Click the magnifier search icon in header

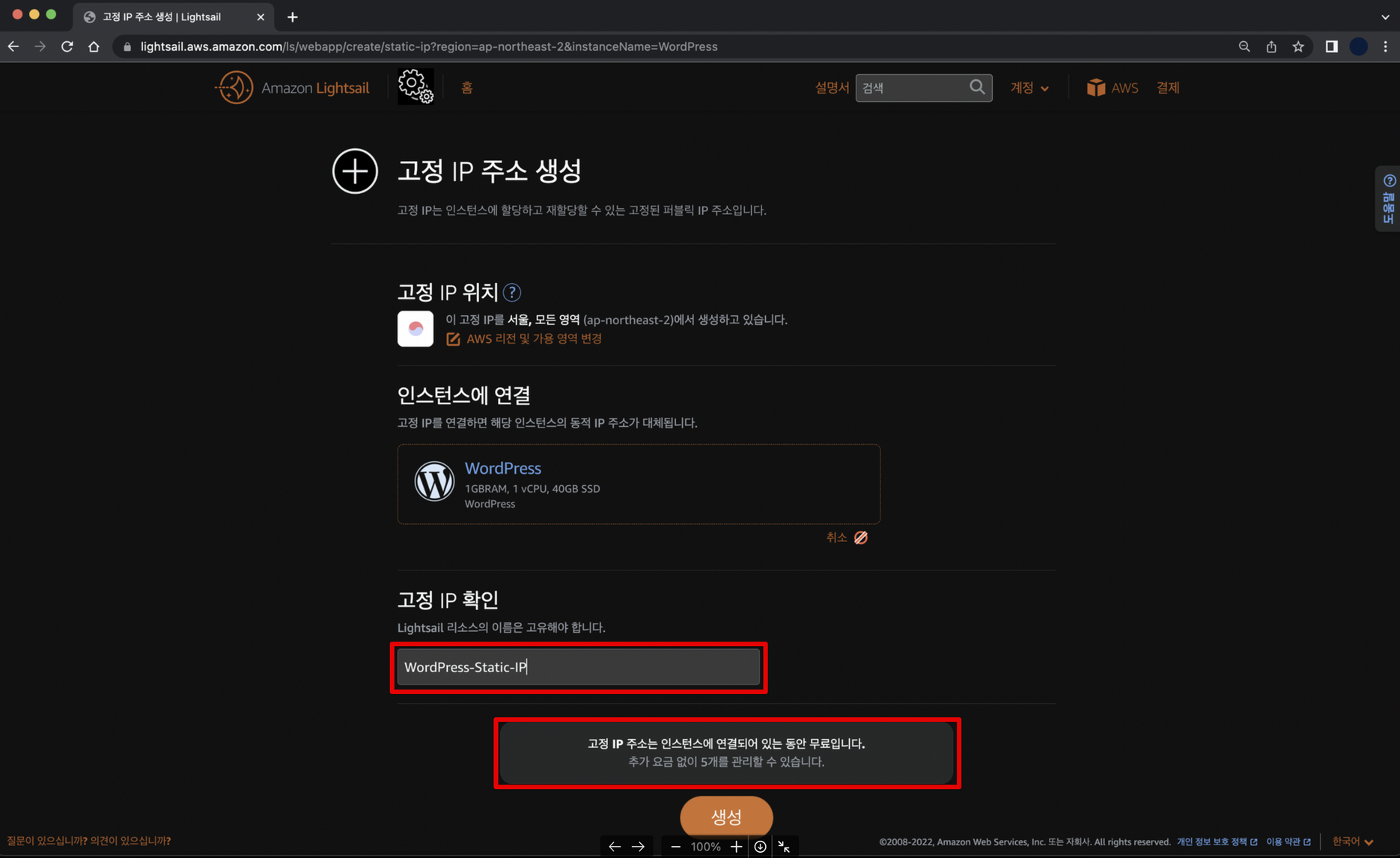pos(977,87)
